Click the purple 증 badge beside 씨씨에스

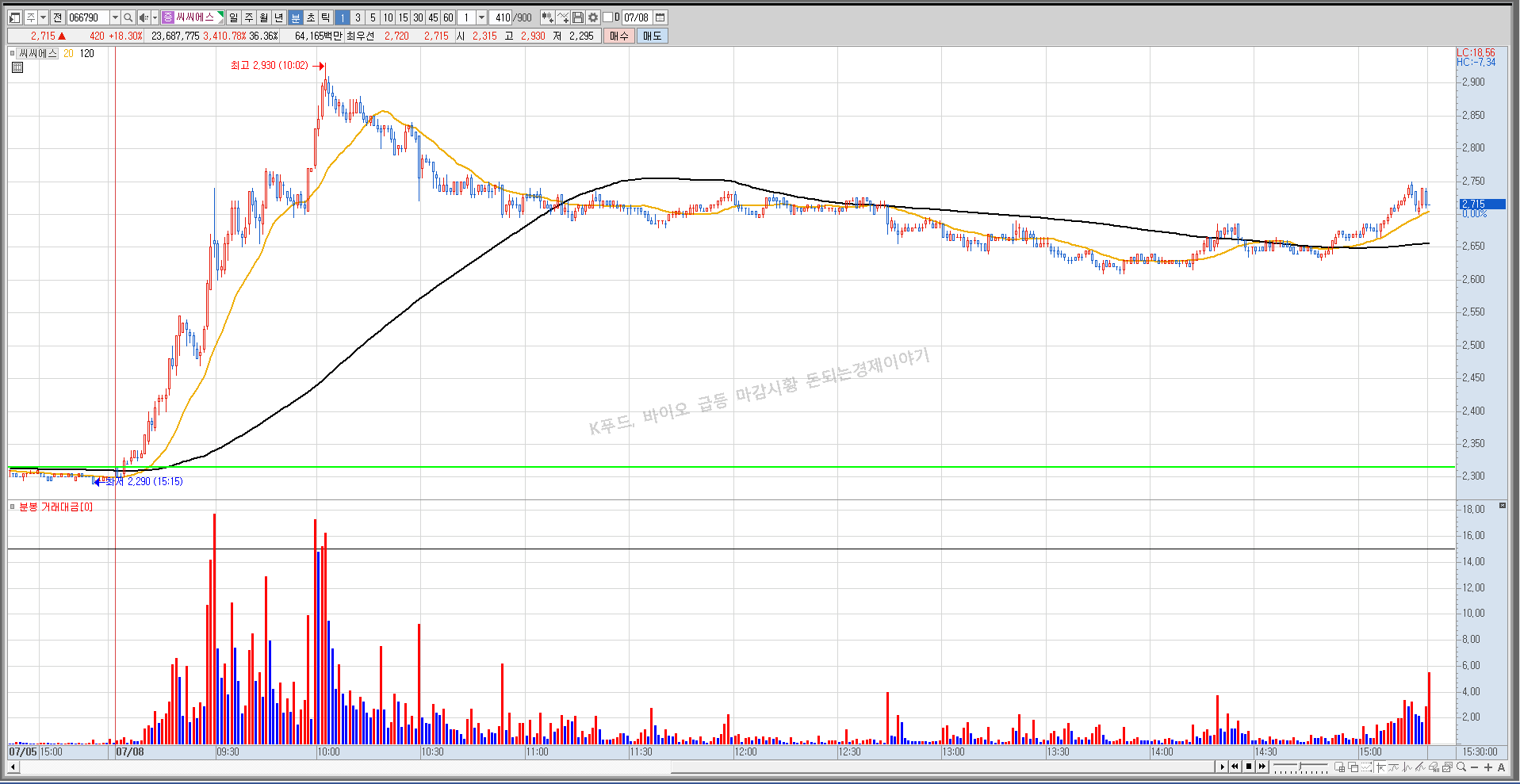(x=168, y=17)
